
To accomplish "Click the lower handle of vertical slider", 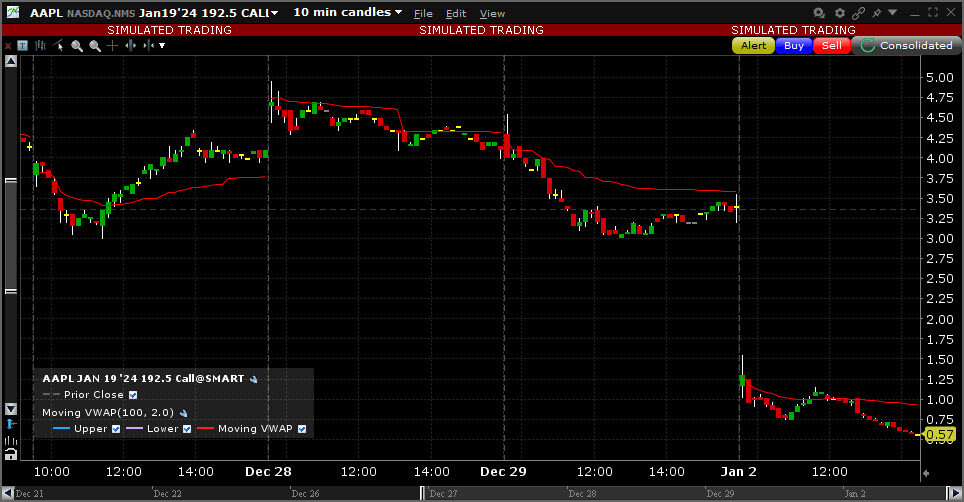I will pos(11,291).
